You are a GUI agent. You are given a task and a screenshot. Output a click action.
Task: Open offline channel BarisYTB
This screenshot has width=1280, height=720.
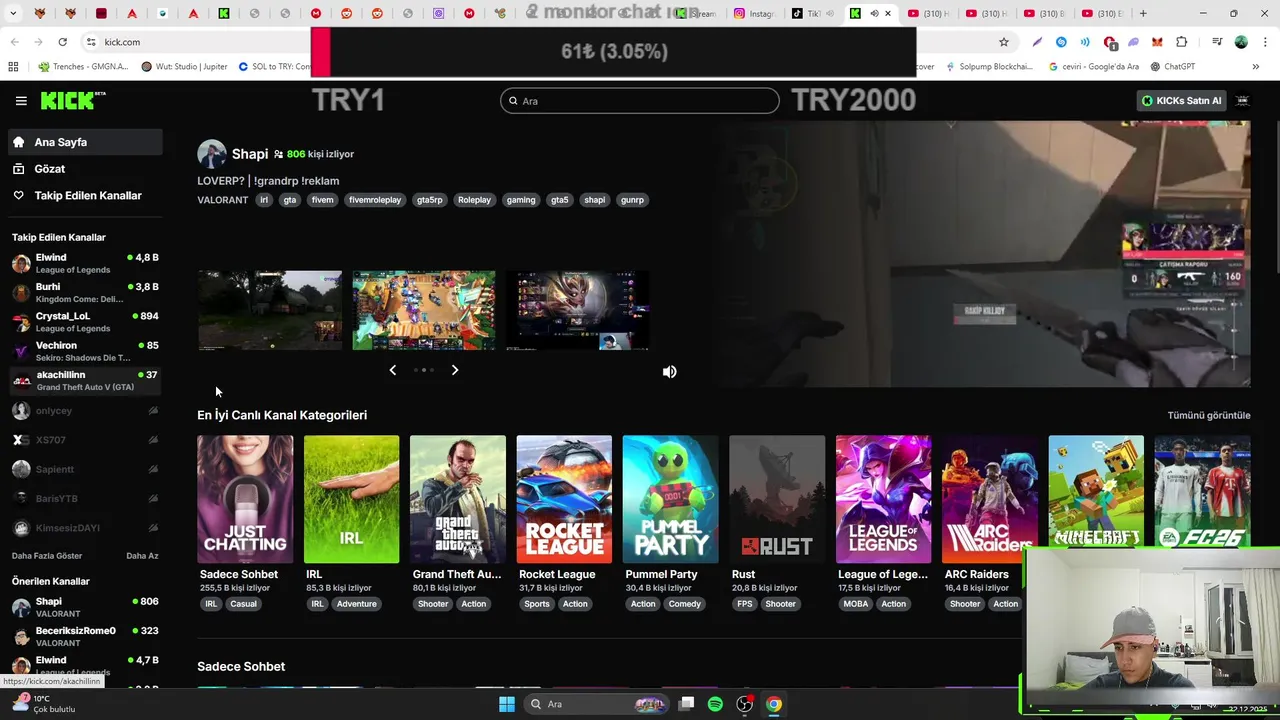click(85, 498)
